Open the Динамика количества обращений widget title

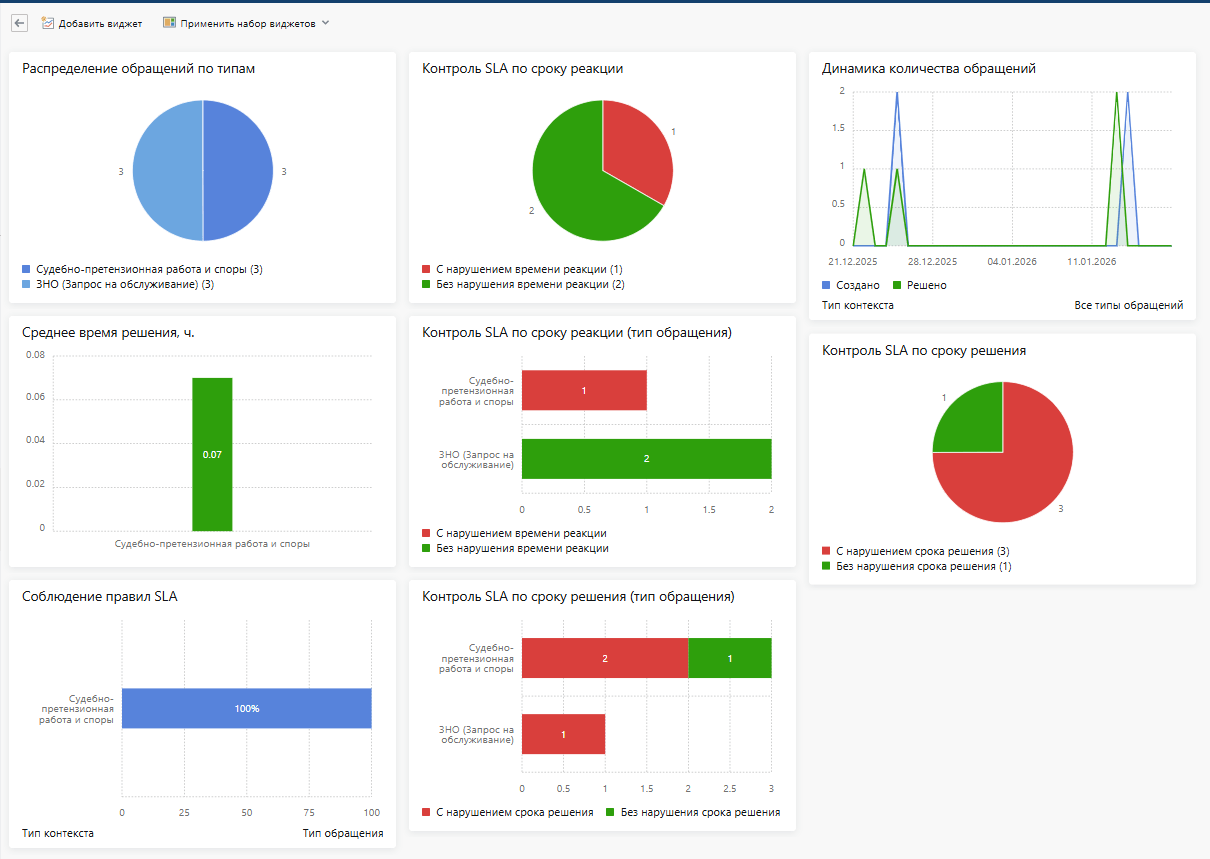(928, 69)
